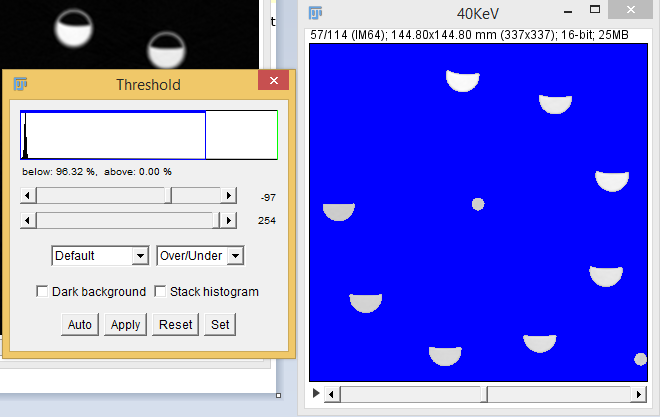Click the stack slice scrollbar thumb
The width and height of the screenshot is (660, 417).
tap(486, 394)
